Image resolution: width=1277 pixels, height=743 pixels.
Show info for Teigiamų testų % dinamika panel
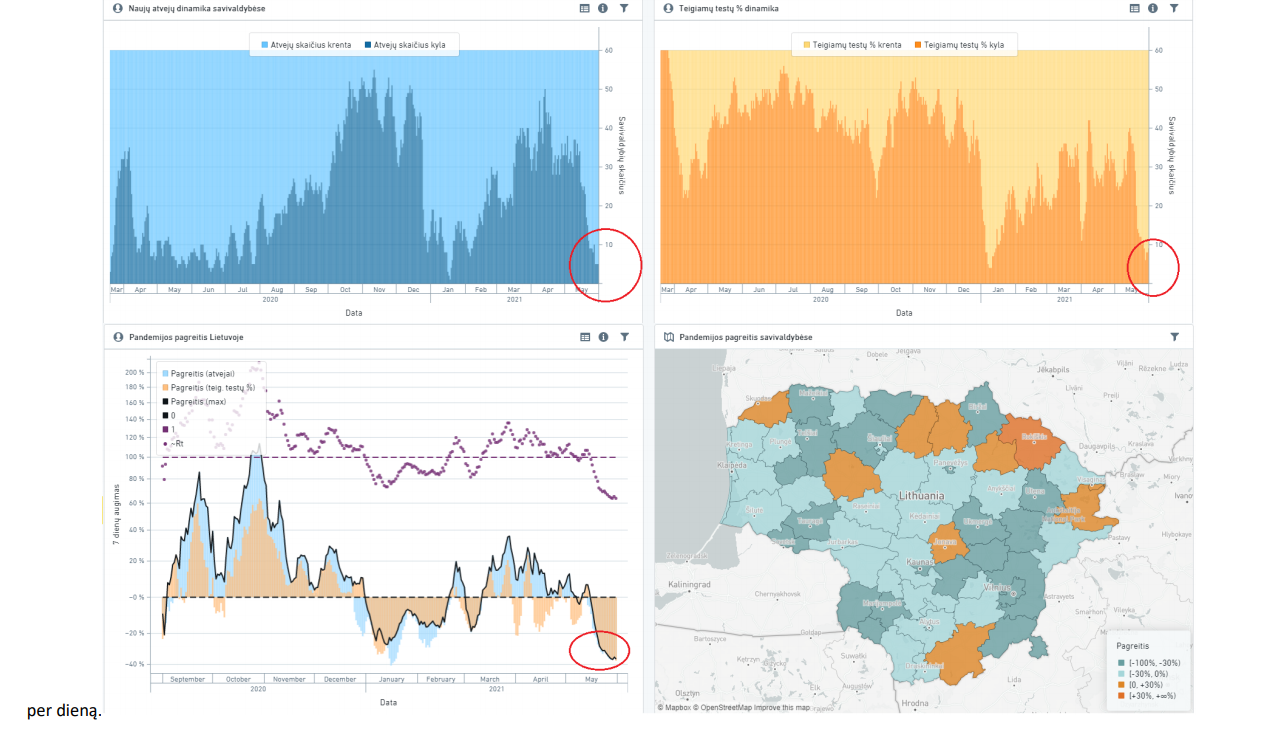(1153, 8)
